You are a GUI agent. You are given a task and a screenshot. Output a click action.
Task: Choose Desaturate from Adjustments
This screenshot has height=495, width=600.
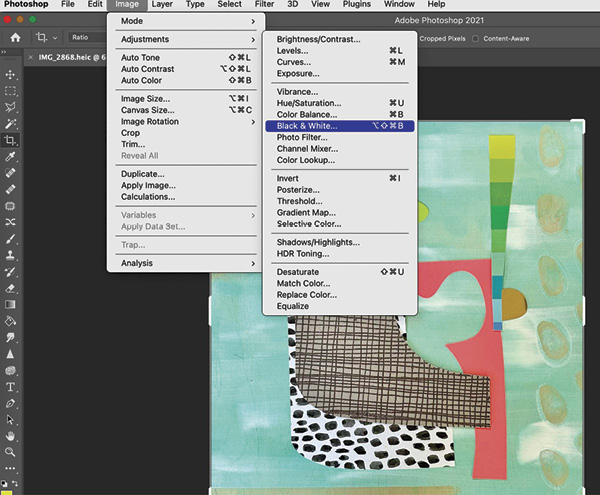coord(340,272)
